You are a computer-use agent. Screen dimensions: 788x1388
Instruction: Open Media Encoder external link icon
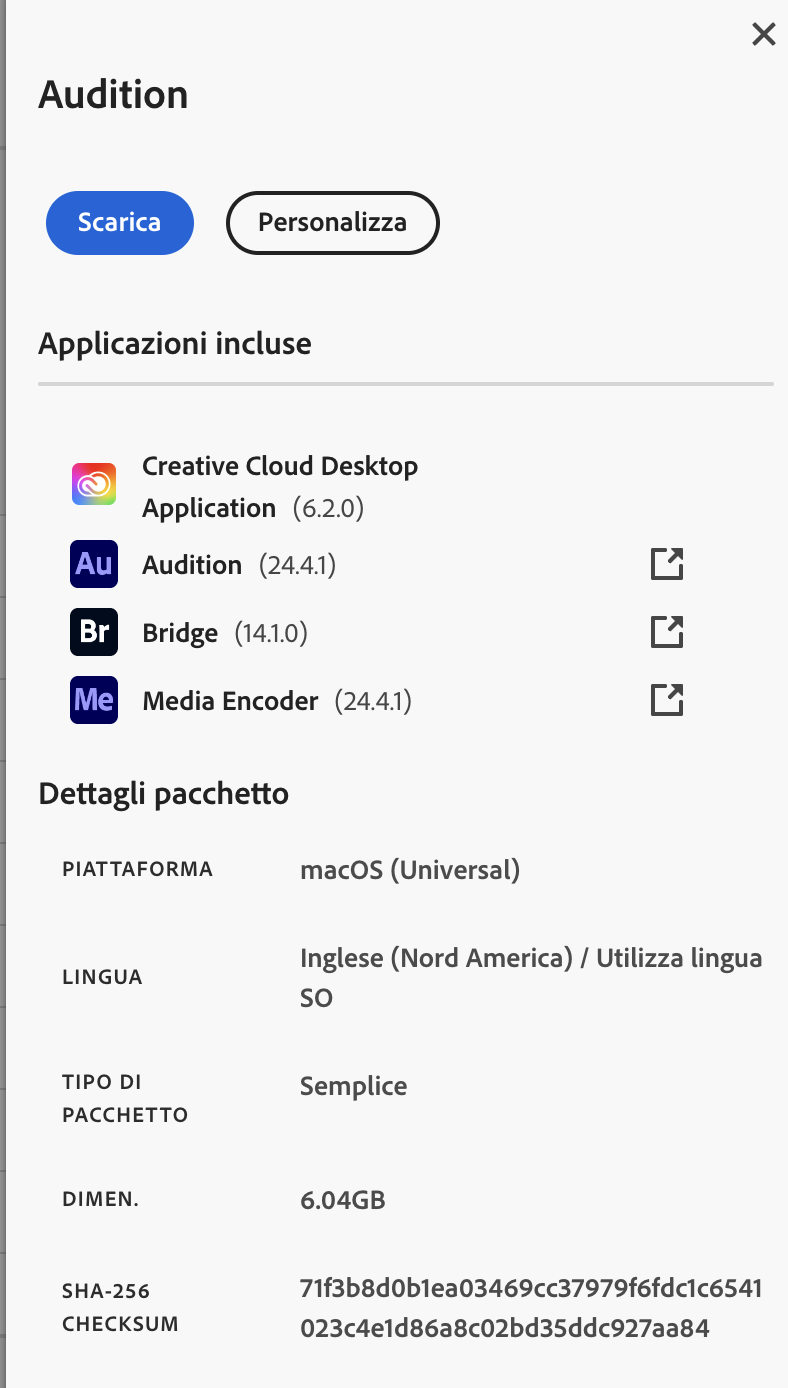pos(667,700)
